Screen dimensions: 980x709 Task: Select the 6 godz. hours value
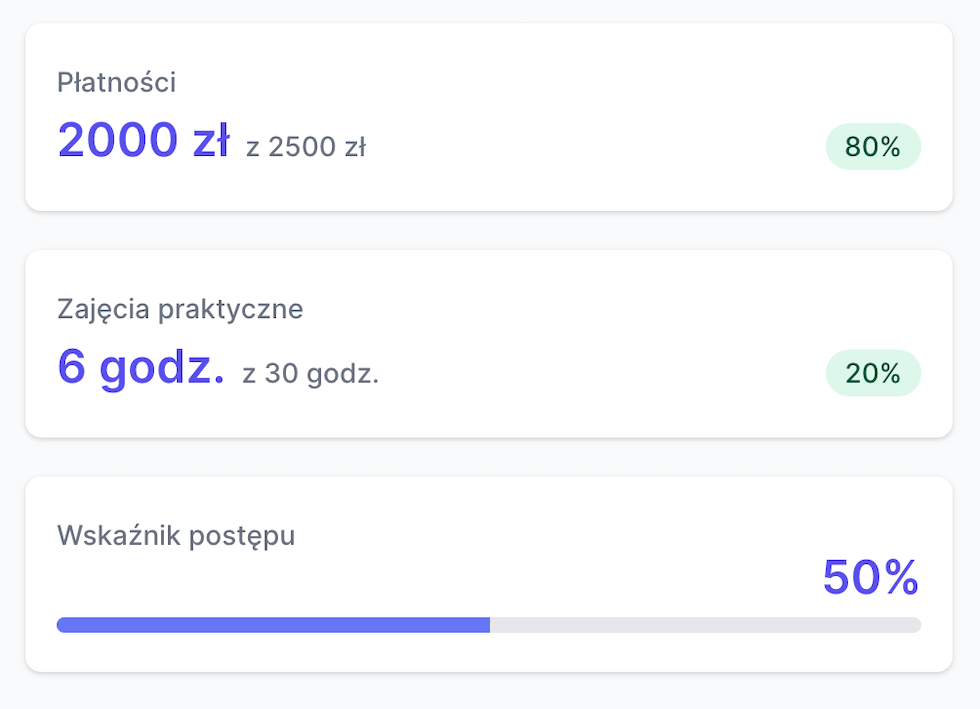coord(141,367)
